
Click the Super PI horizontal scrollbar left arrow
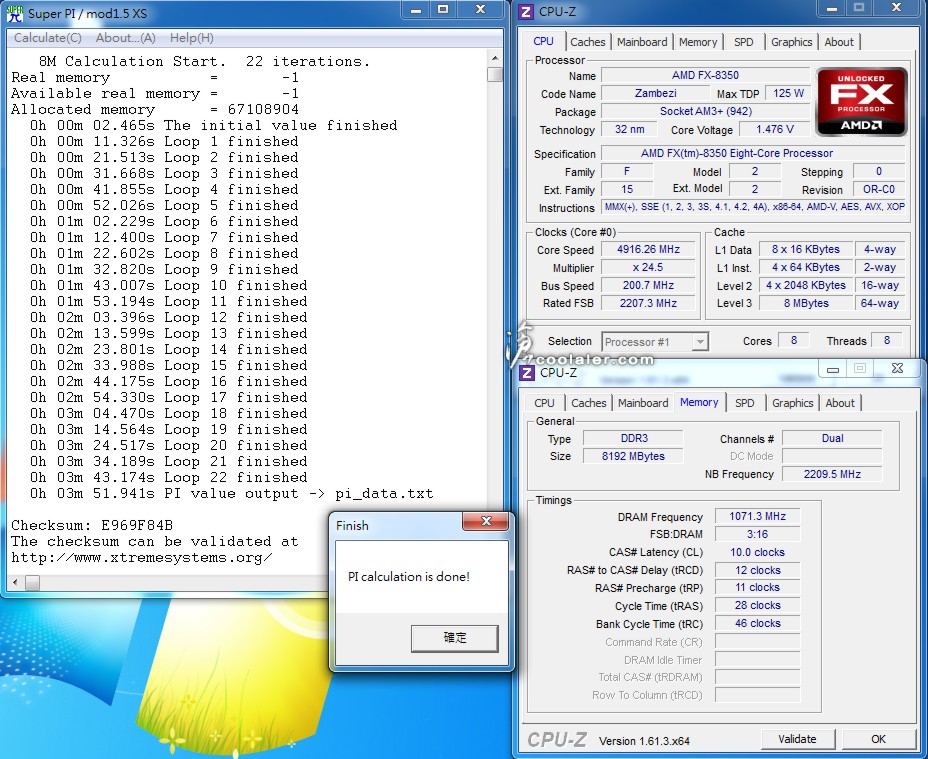coord(15,583)
